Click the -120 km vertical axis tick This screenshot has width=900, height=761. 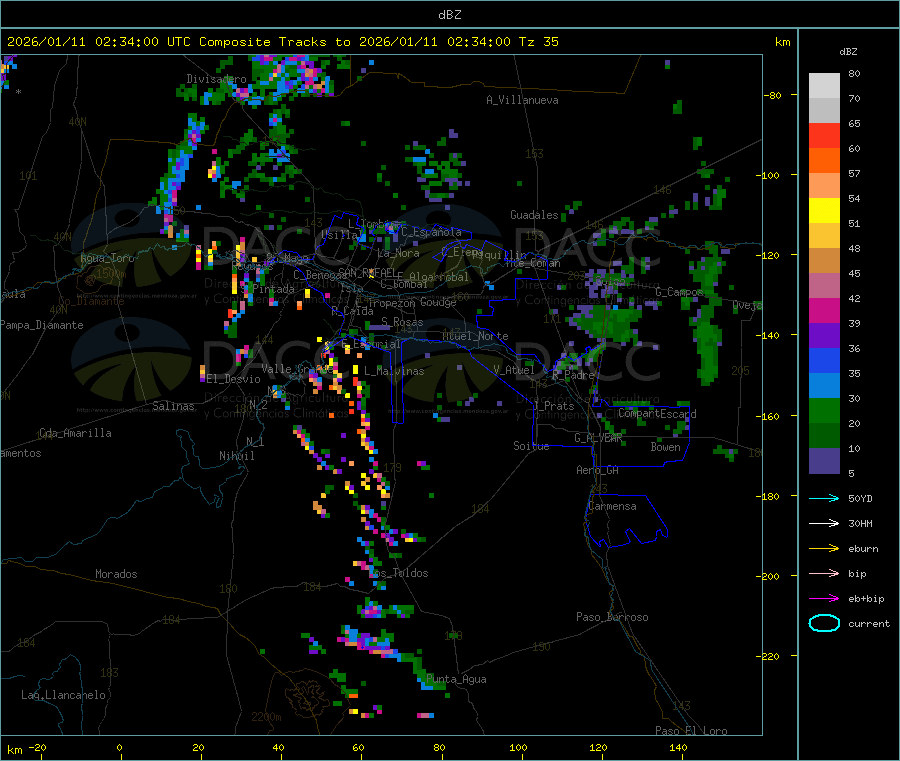[x=779, y=255]
